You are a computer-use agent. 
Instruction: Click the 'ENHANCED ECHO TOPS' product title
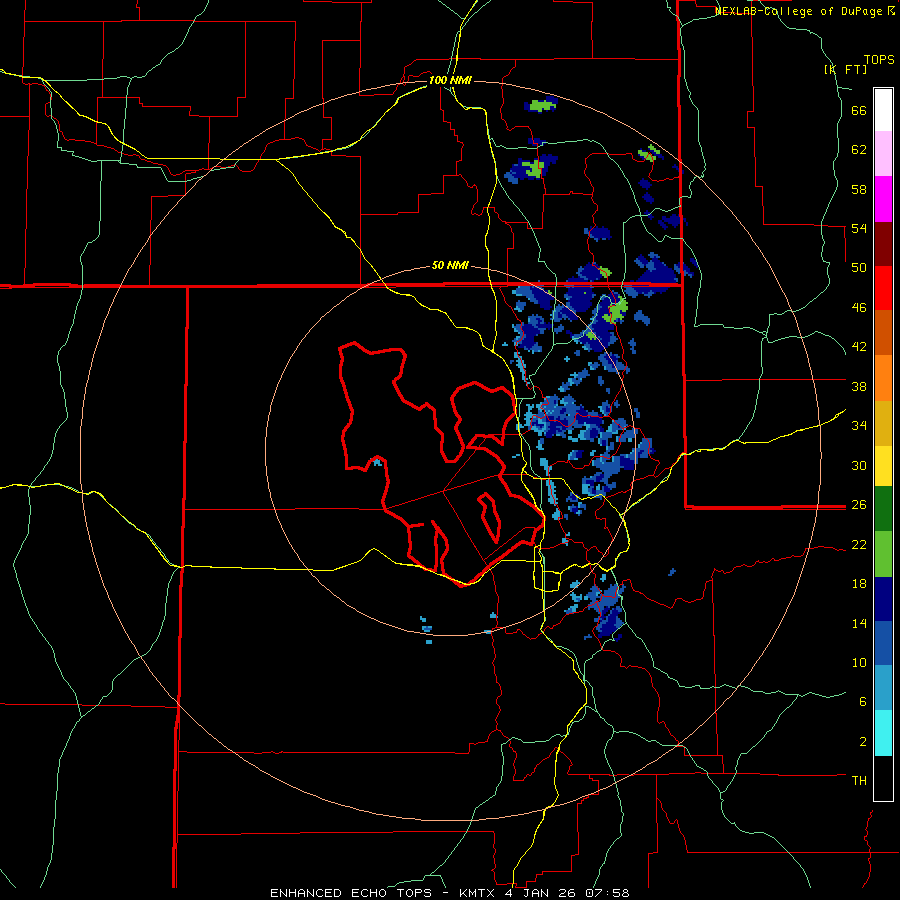(x=351, y=893)
